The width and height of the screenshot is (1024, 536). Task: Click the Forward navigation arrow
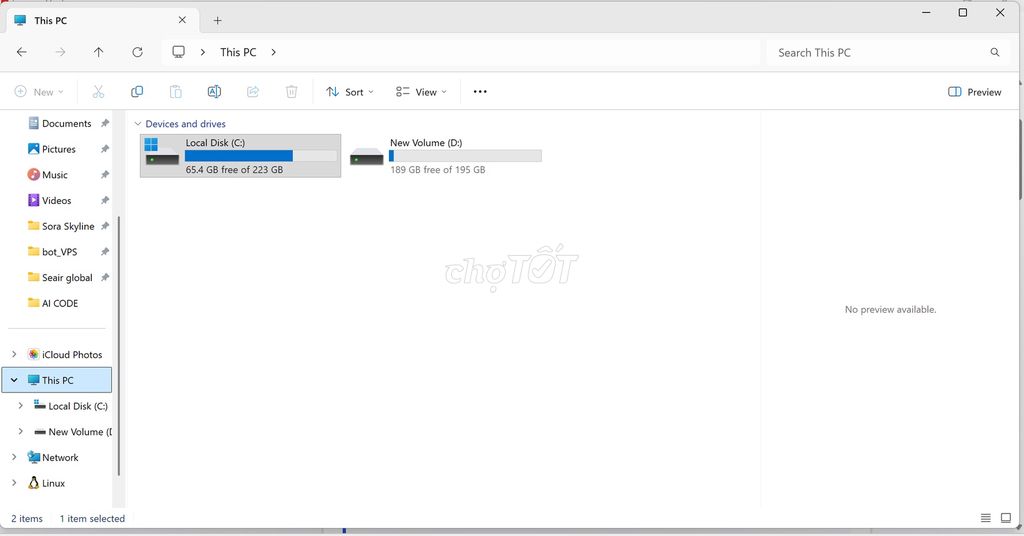60,52
